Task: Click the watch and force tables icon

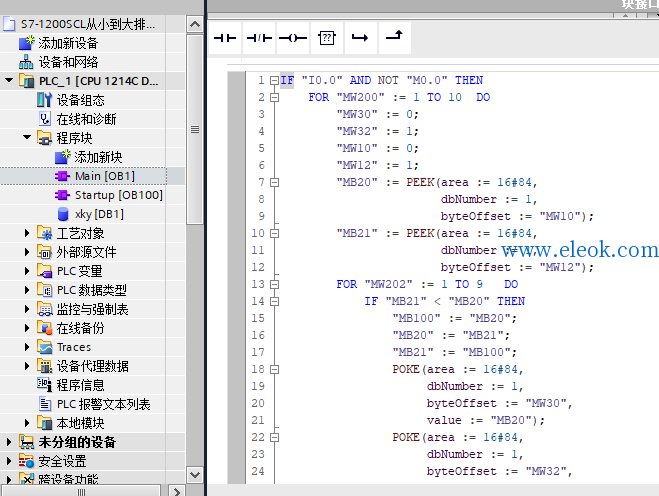Action: [44, 309]
